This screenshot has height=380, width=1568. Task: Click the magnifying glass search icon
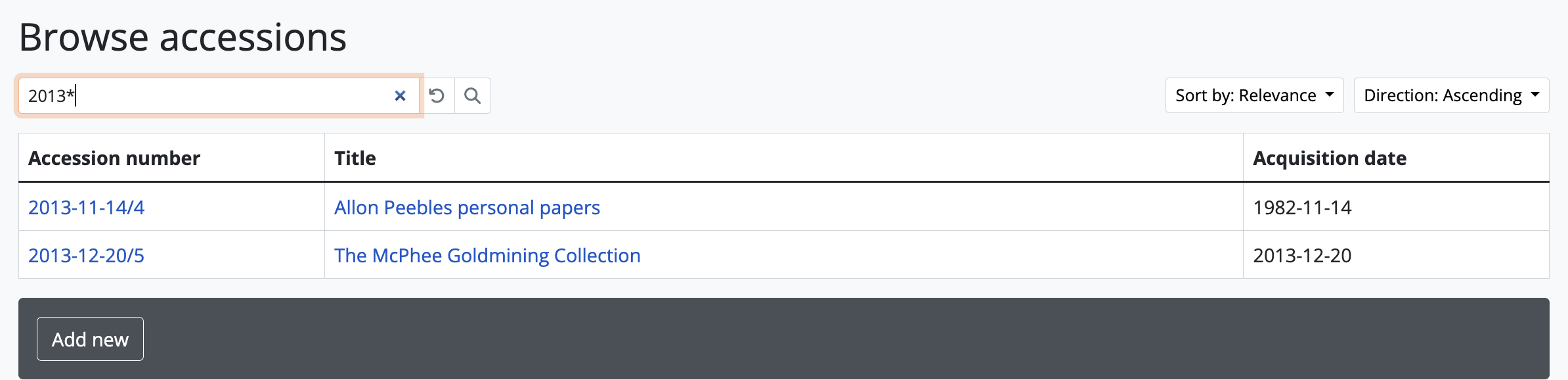point(472,96)
